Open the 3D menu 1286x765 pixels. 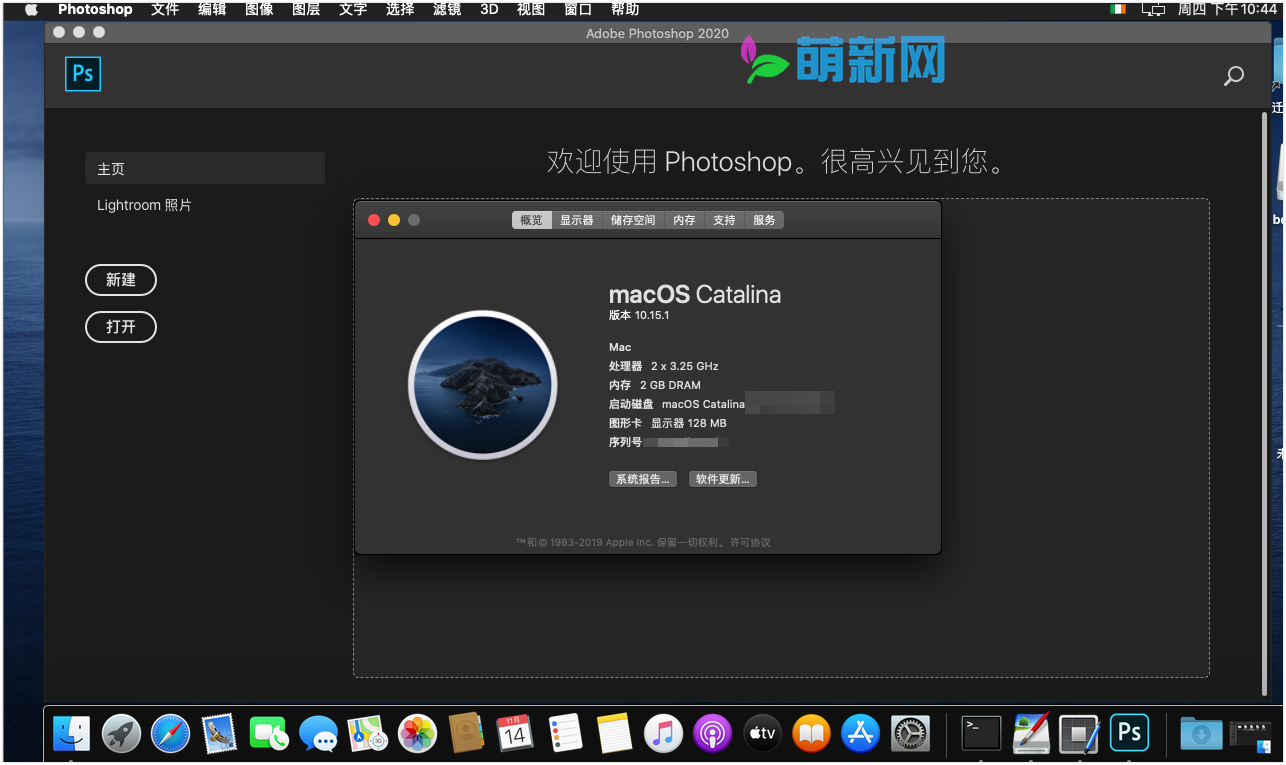[x=489, y=9]
